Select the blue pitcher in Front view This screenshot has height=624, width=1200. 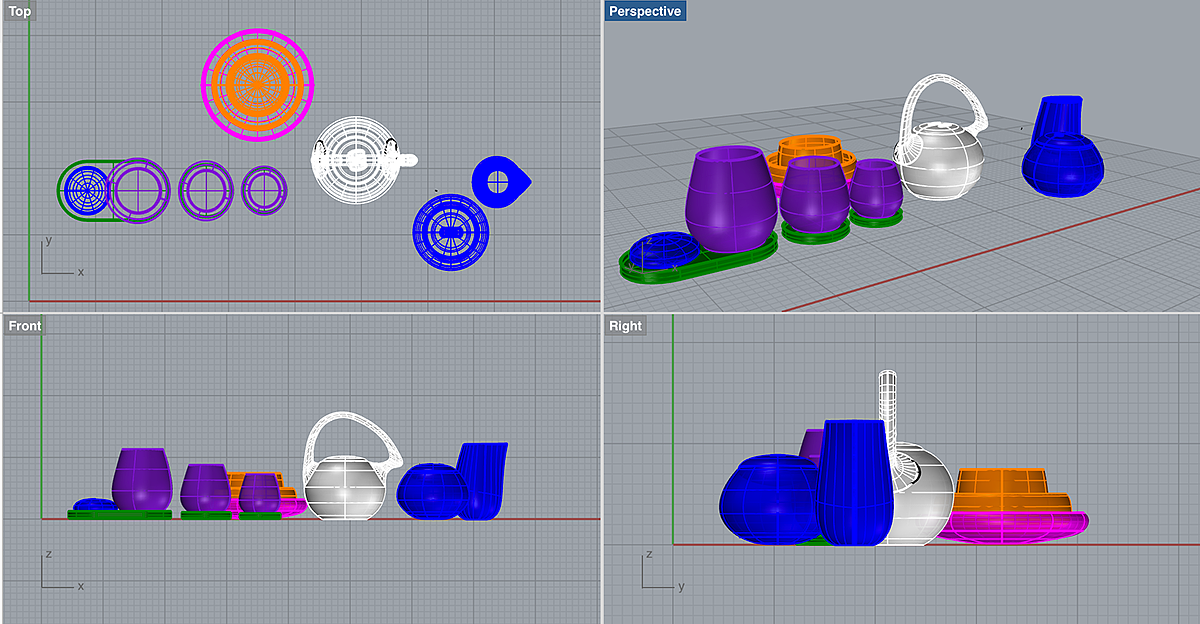pos(483,480)
